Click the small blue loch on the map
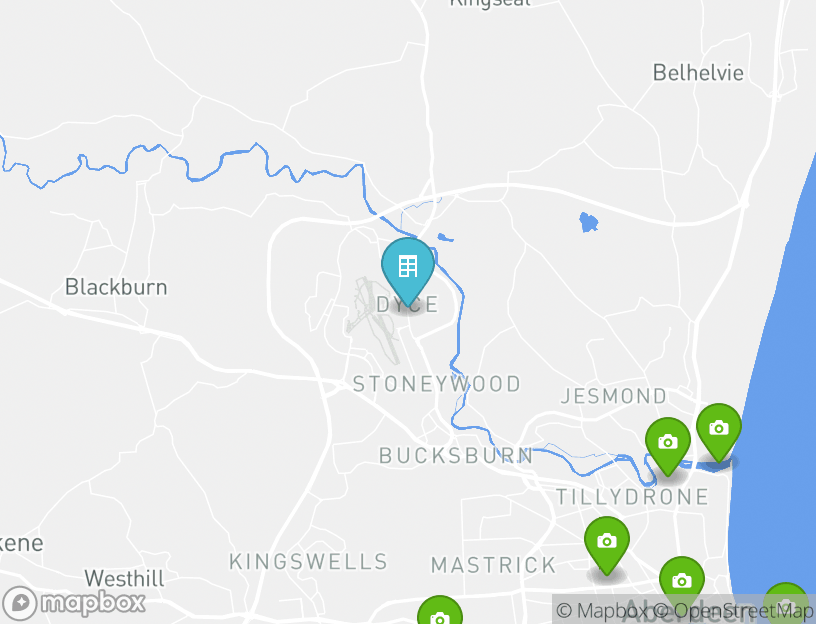Screen dimensions: 816x624 click(589, 222)
